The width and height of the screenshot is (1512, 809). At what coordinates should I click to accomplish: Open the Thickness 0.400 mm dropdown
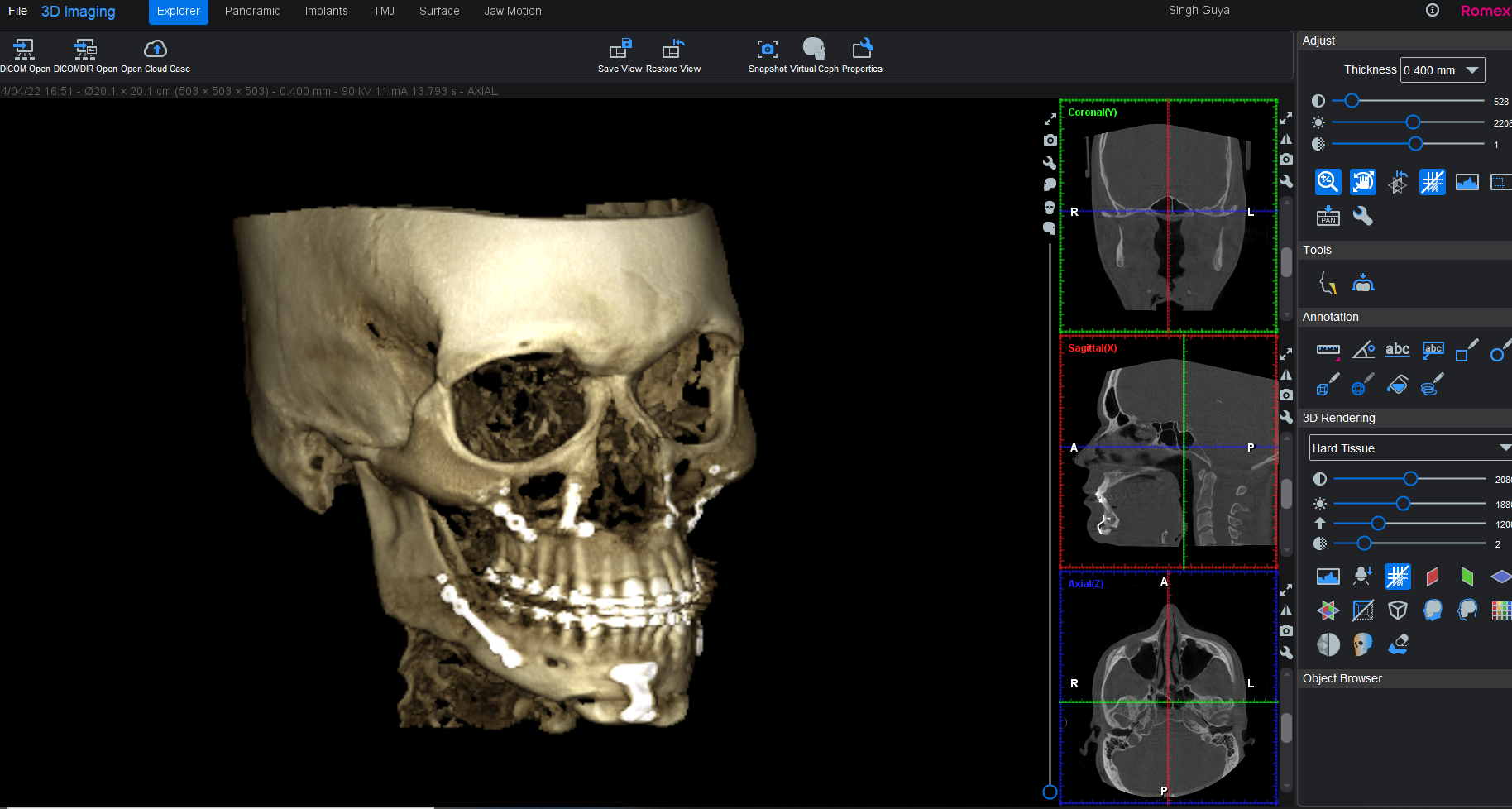[x=1443, y=70]
